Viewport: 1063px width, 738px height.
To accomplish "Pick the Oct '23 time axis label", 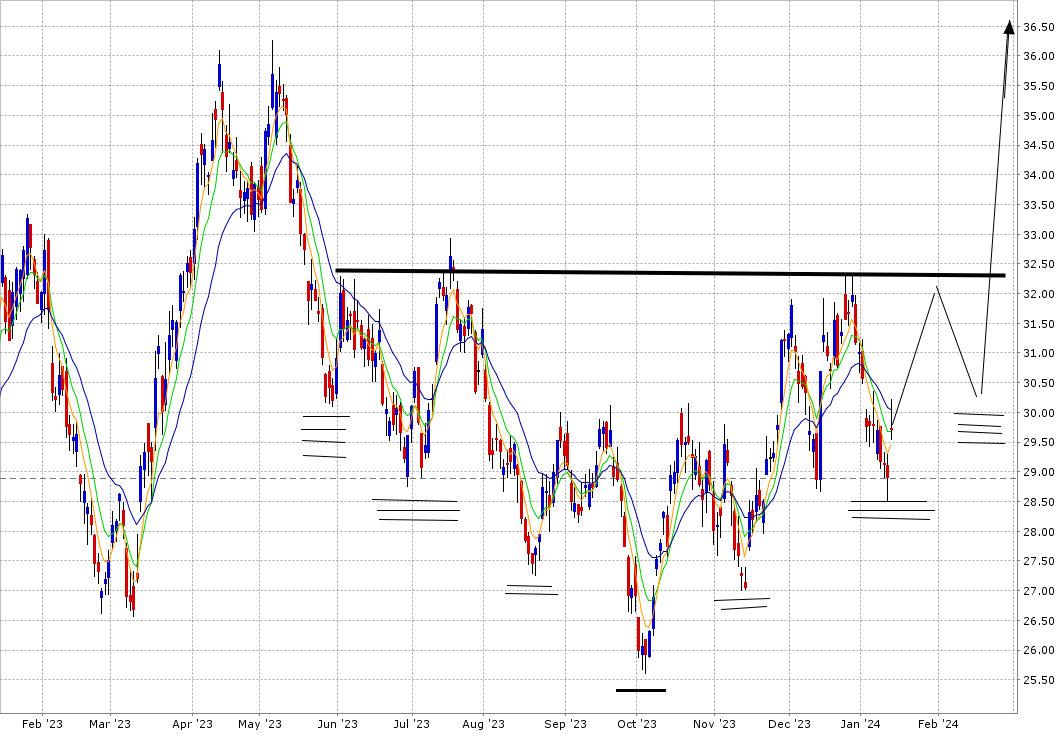I will 637,724.
